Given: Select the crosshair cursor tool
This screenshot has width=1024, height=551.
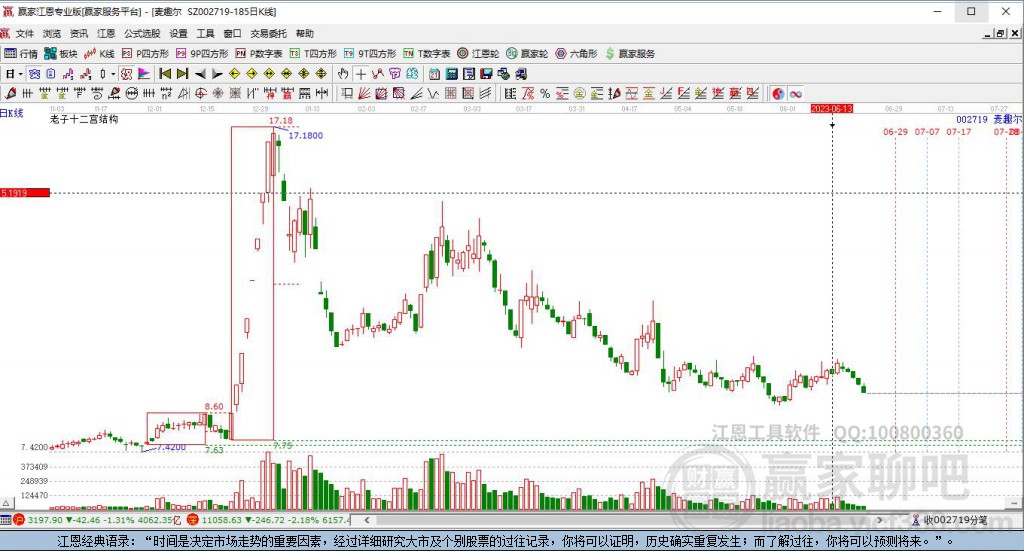Looking at the screenshot, I should pos(360,74).
